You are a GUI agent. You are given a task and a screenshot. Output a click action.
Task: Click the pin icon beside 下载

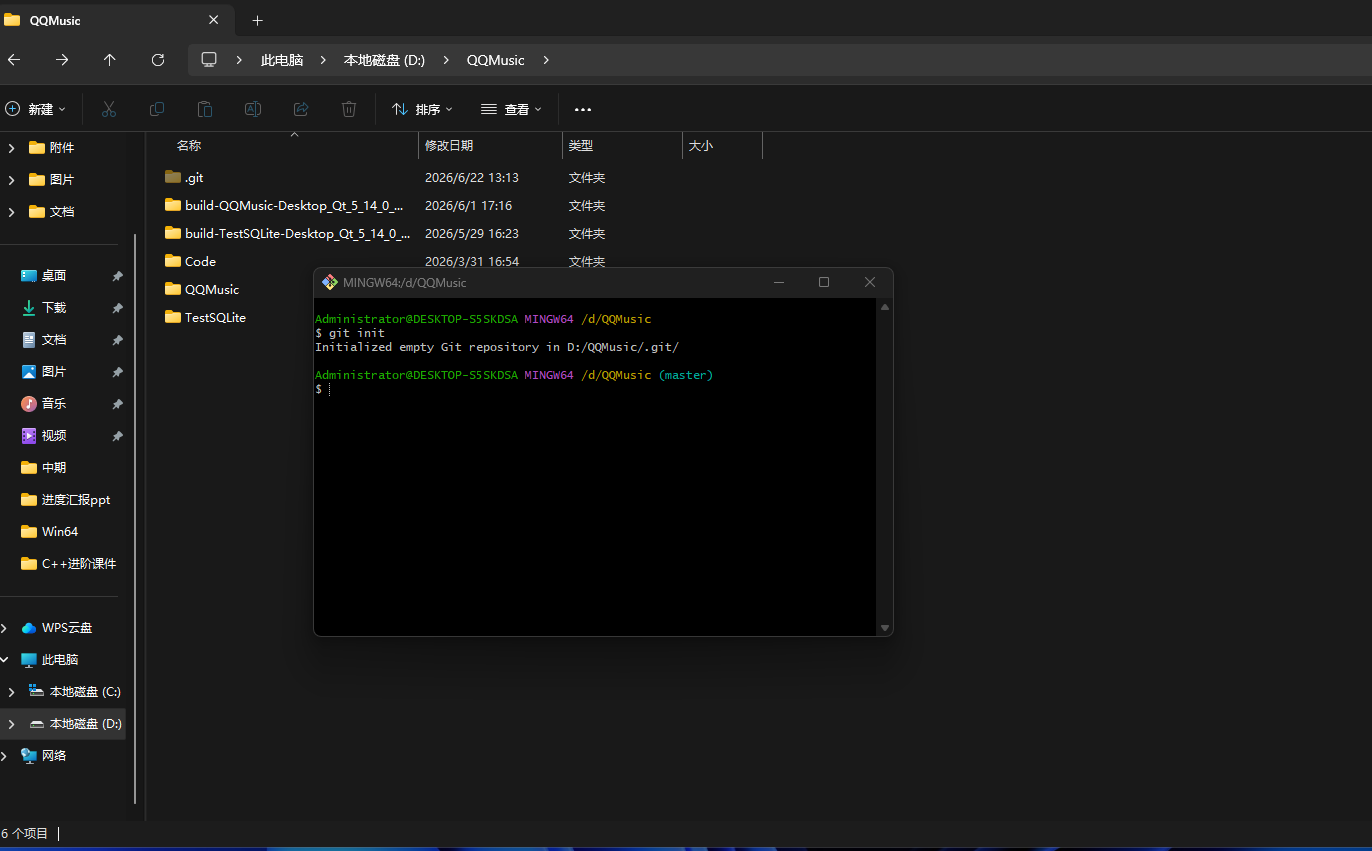pos(117,308)
